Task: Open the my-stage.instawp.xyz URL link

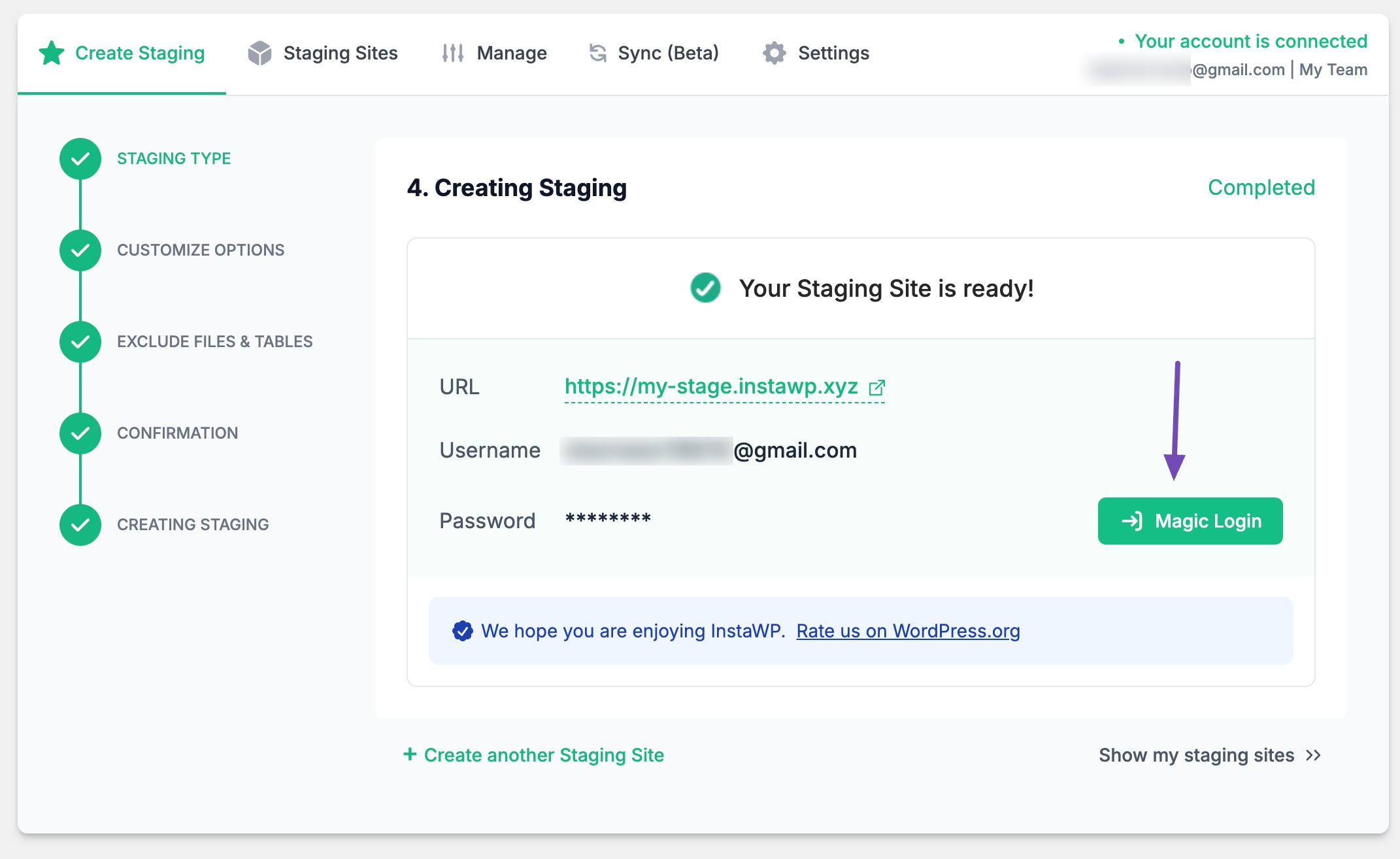Action: tap(710, 386)
